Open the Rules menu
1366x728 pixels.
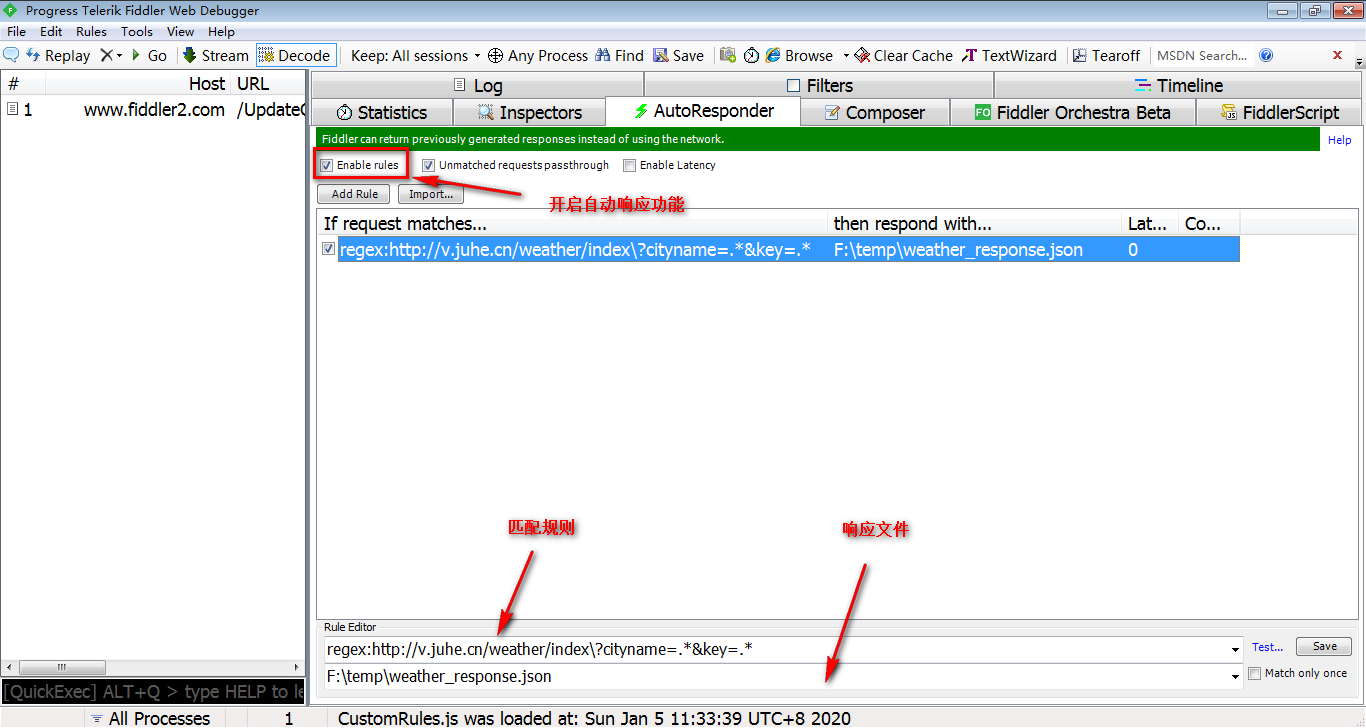pos(91,31)
